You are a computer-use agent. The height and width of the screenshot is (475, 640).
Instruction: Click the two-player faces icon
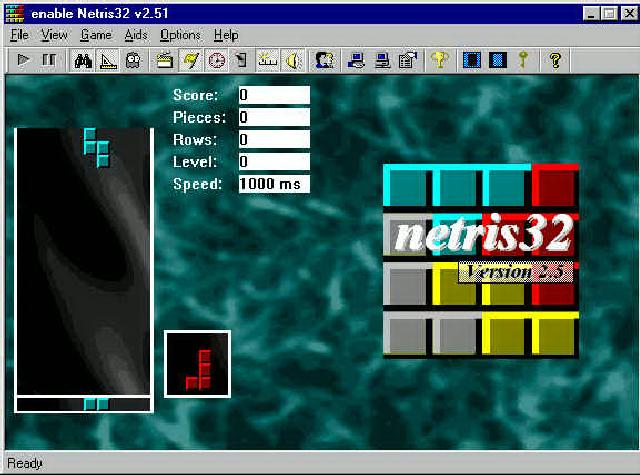coord(324,60)
